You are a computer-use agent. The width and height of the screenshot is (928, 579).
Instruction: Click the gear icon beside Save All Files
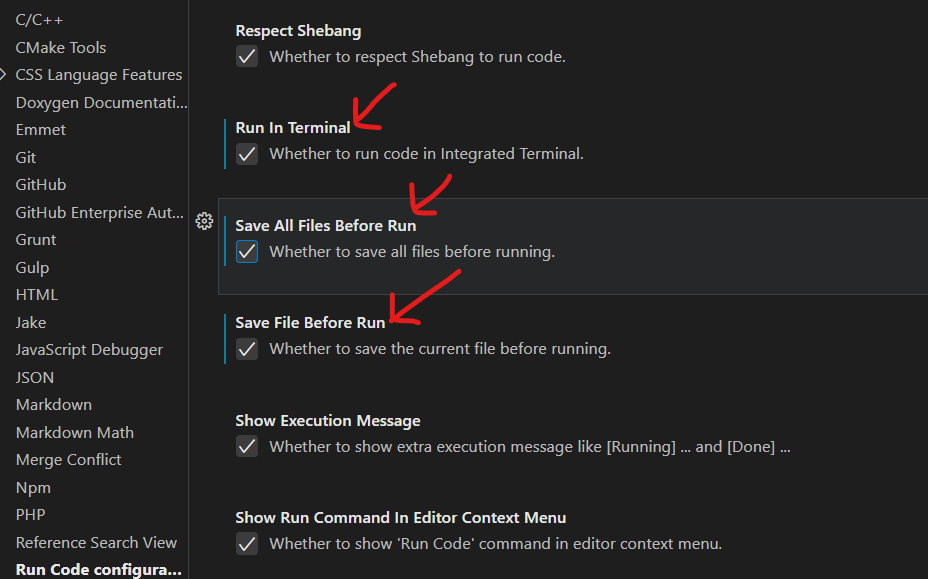coord(204,221)
